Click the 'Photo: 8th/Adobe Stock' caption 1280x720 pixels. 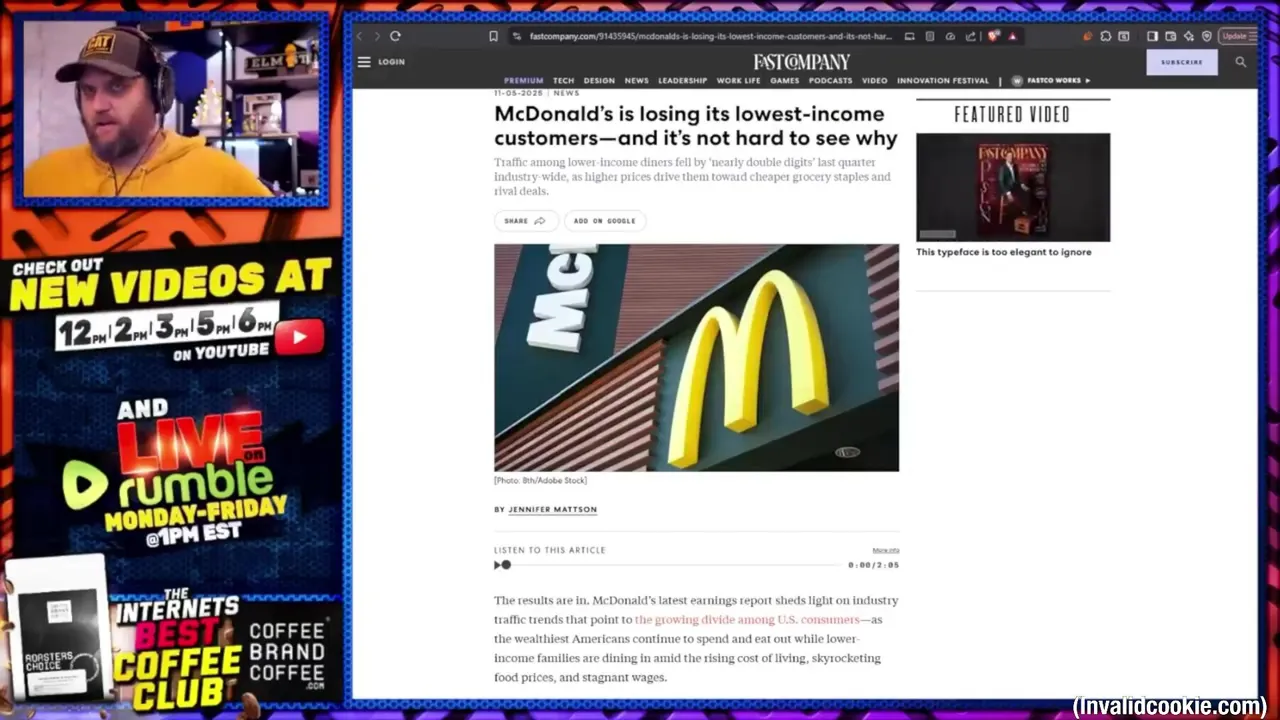coord(540,481)
